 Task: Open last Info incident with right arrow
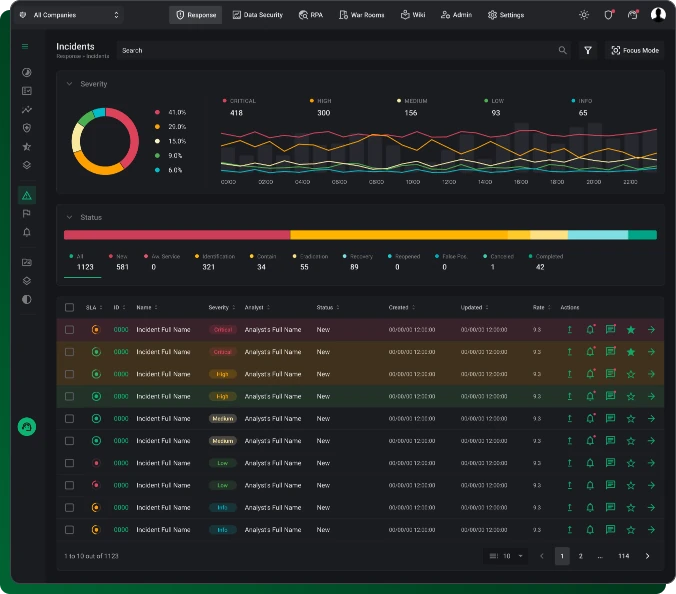pyautogui.click(x=651, y=530)
